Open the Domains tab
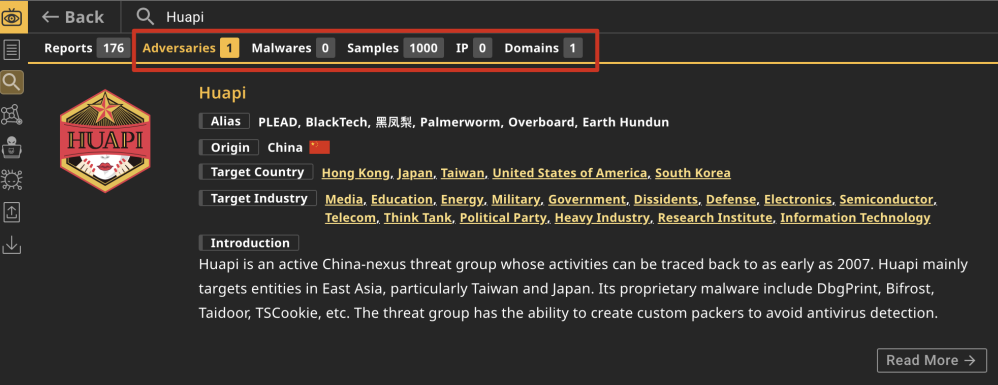 543,48
